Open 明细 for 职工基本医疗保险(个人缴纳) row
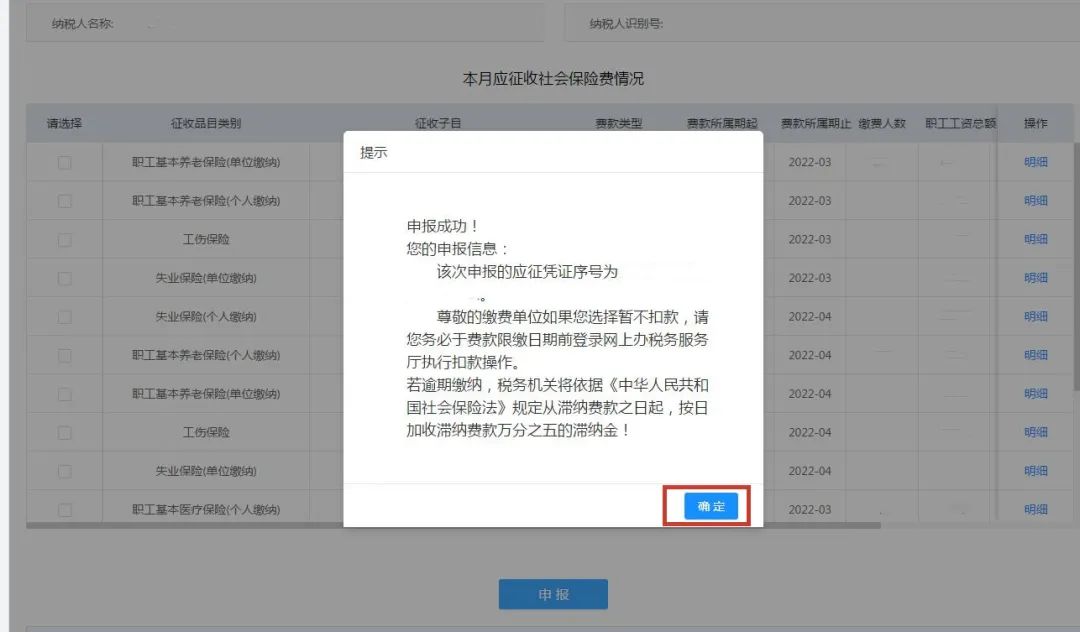 click(1035, 509)
